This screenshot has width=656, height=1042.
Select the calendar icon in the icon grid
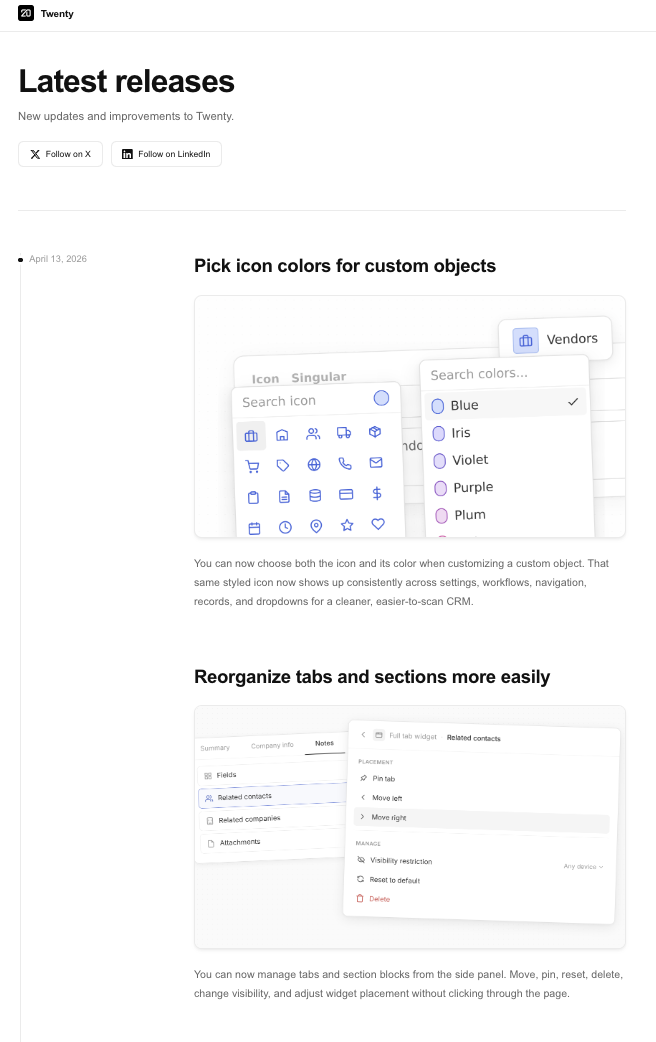coord(254,528)
